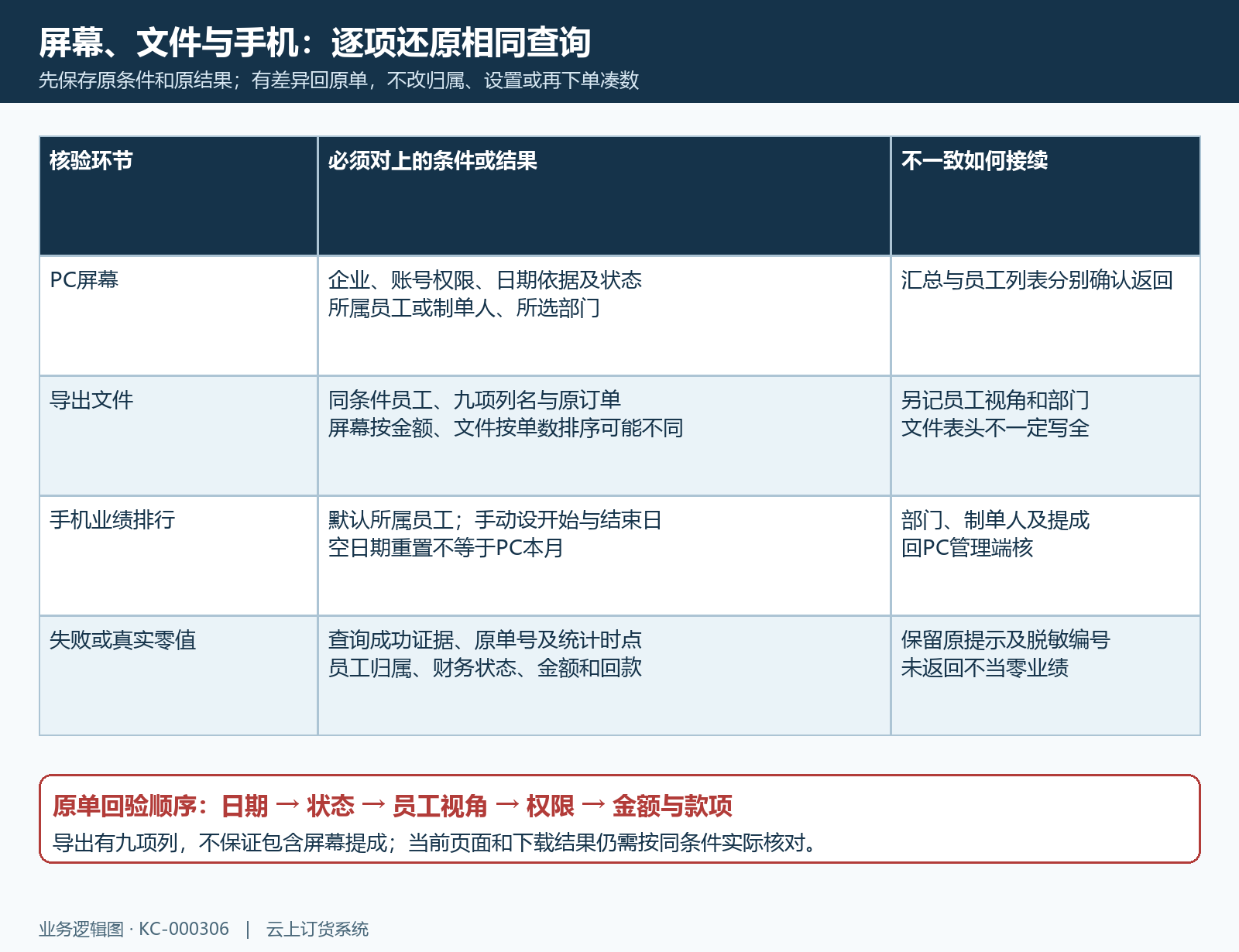The width and height of the screenshot is (1239, 952).
Task: Click the title 屏幕、文件与手机：逐项还原相同查询
Action: pos(314,42)
